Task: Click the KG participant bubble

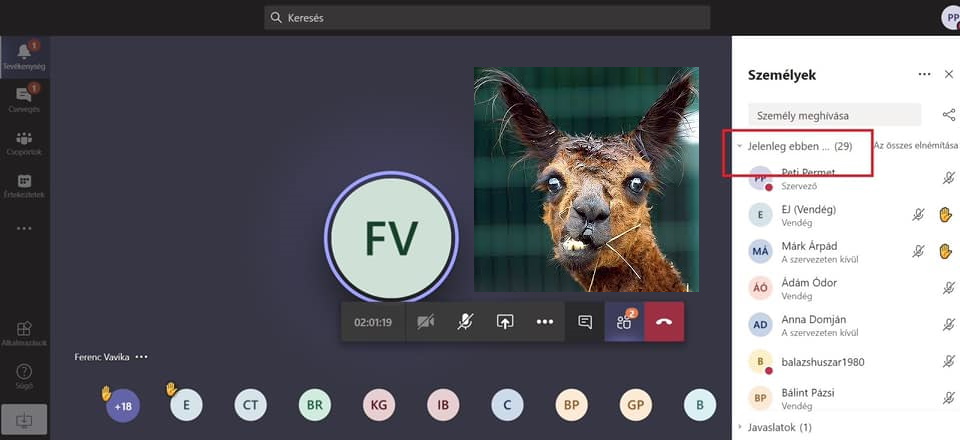Action: pos(379,405)
